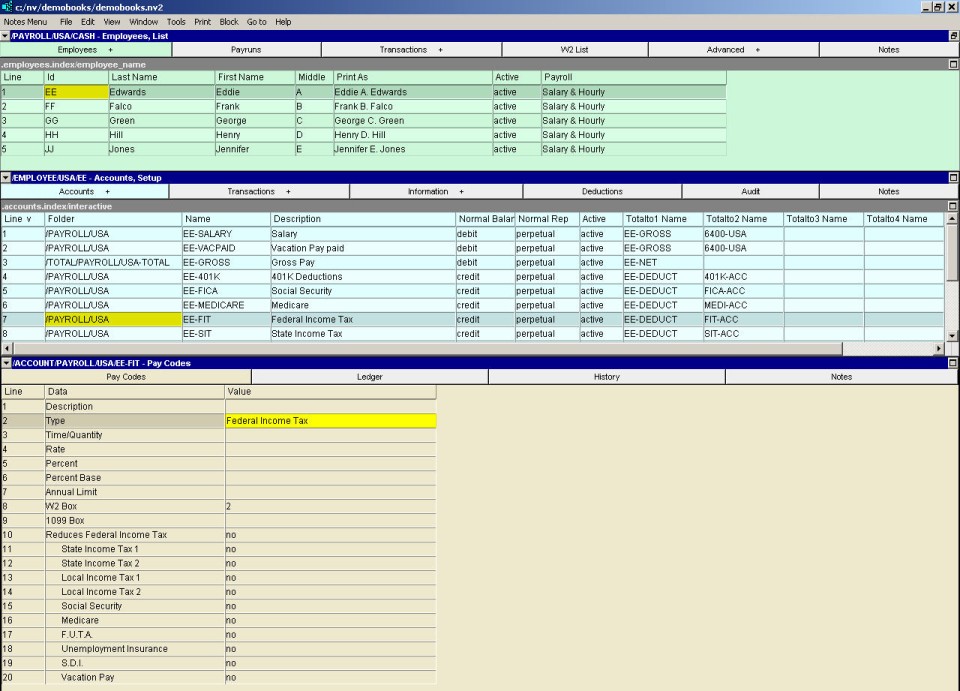Sort by the Last Name column header
This screenshot has height=691, width=960.
tap(160, 77)
